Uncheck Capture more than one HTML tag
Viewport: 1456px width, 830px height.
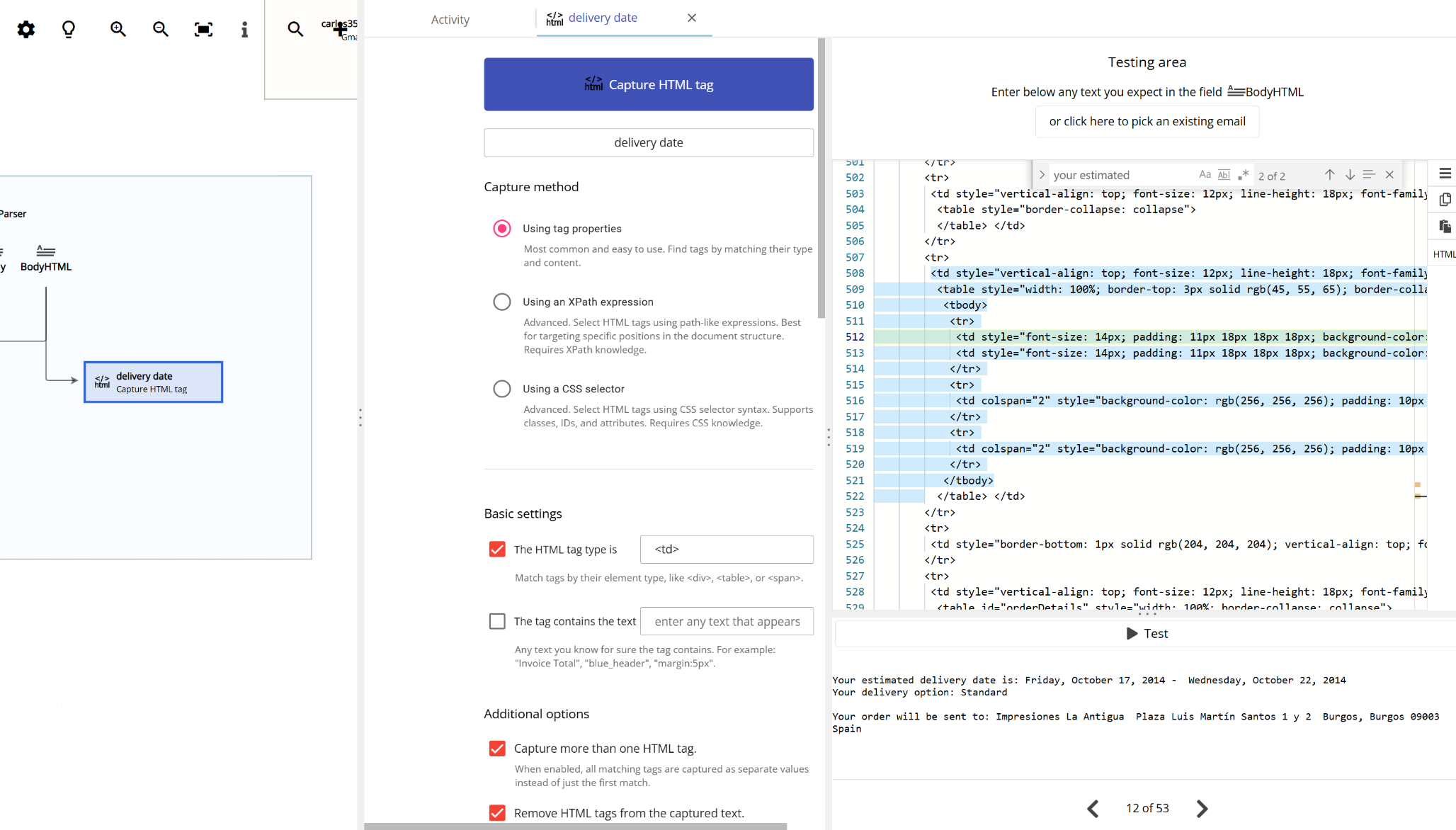497,749
